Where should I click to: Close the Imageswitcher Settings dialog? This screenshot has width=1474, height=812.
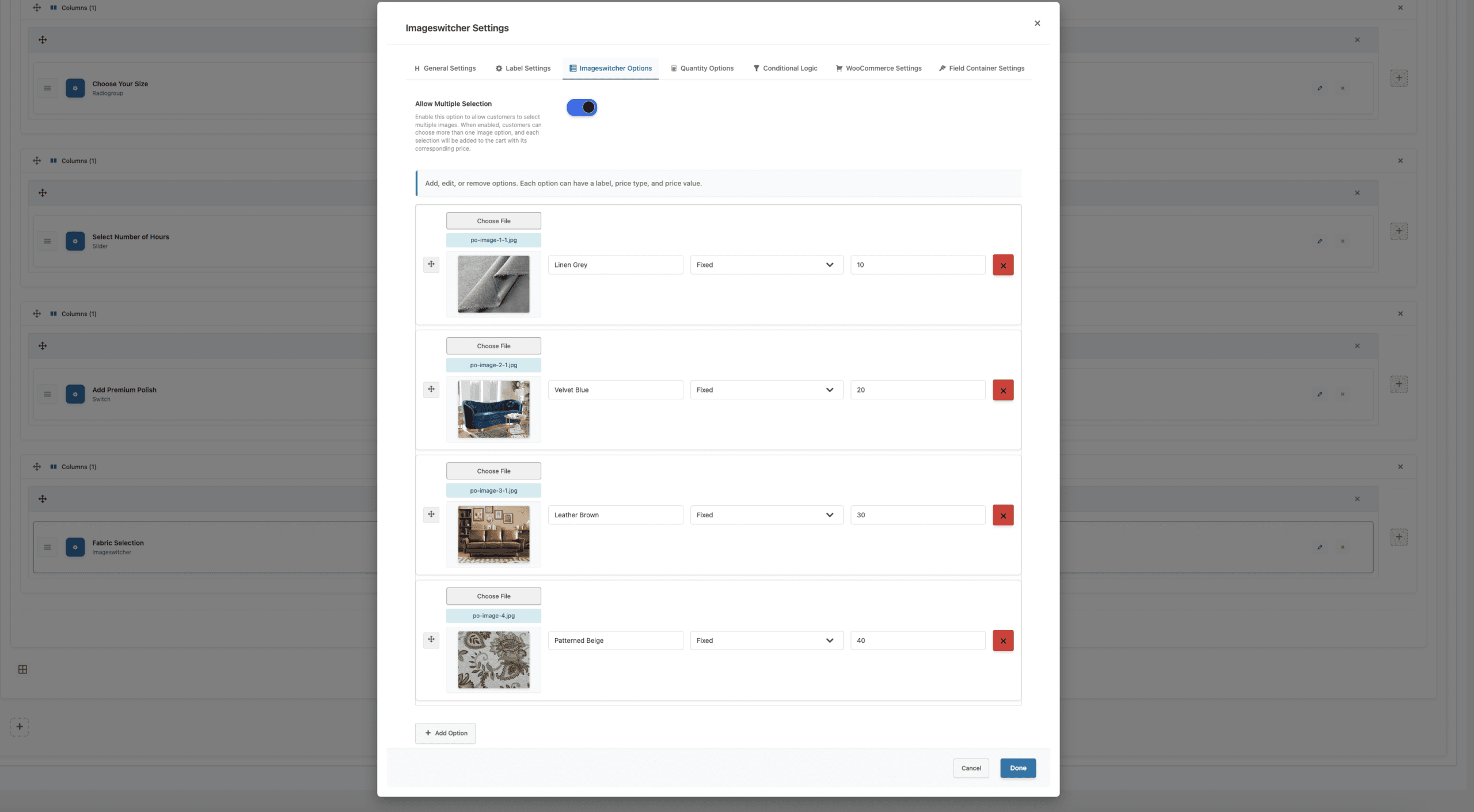1037,24
